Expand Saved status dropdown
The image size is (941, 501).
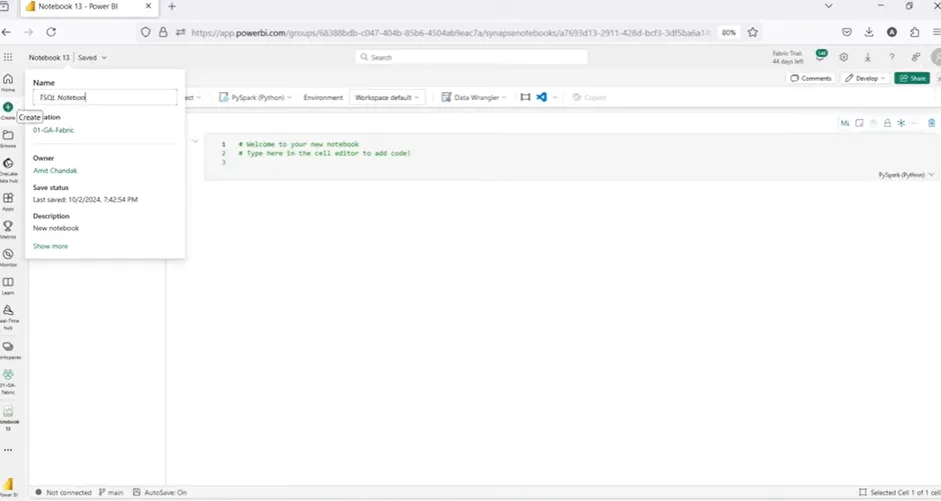tap(92, 58)
